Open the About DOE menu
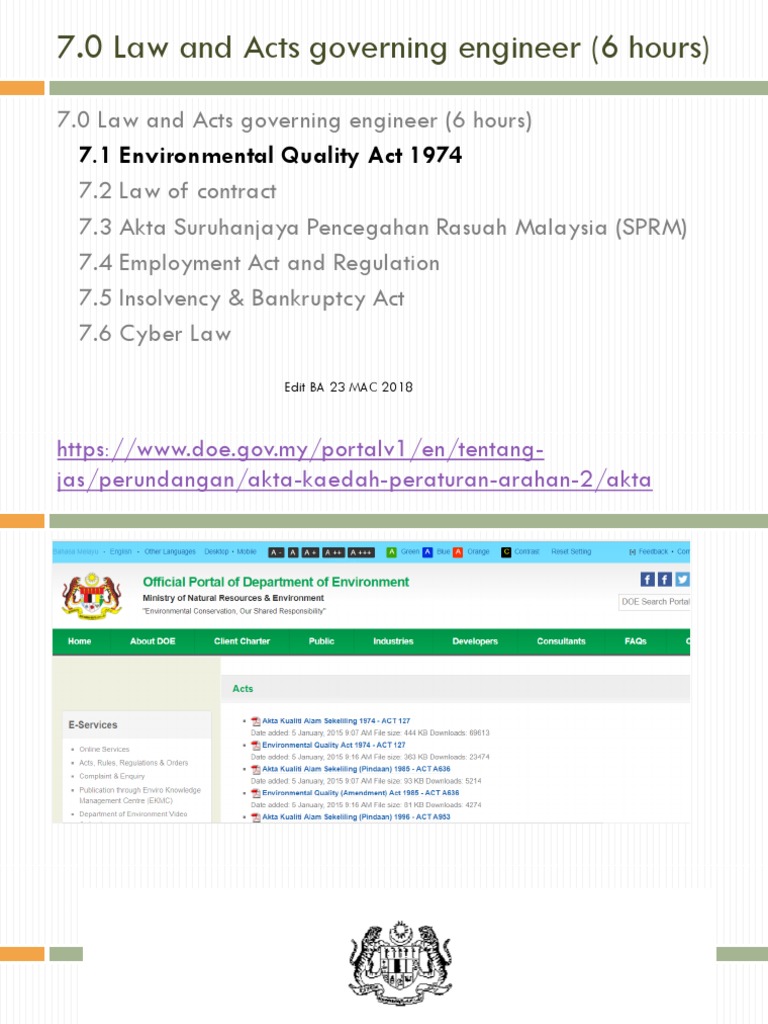Screen dimensions: 768x1024 (x=152, y=641)
